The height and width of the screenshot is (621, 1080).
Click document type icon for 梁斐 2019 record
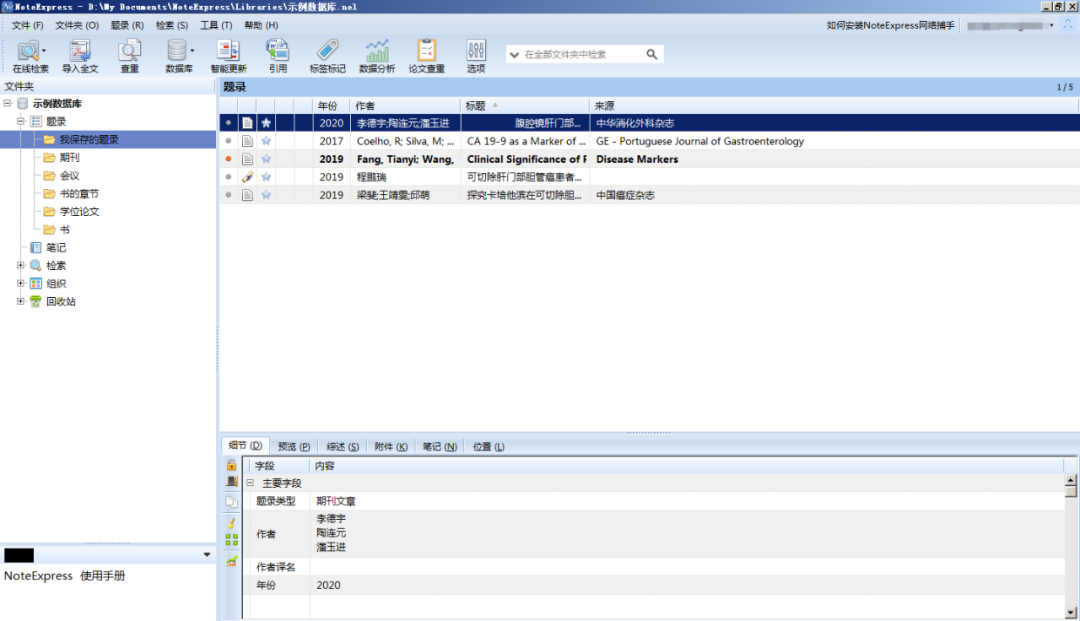tap(247, 195)
